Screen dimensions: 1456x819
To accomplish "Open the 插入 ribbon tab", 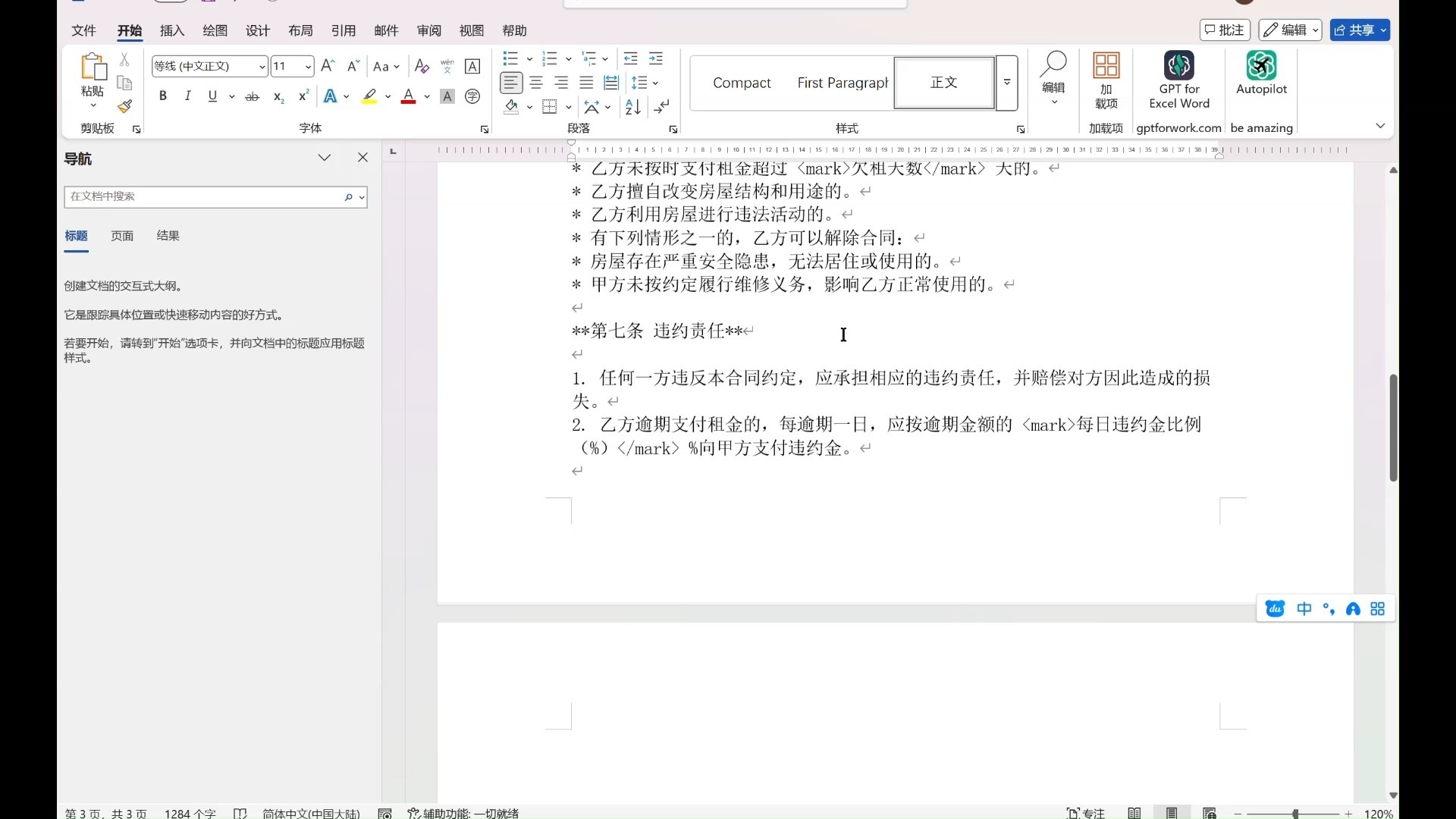I will (x=172, y=30).
